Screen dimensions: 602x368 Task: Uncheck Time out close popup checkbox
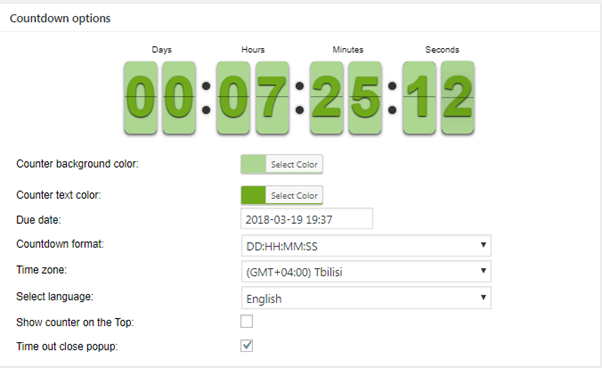point(246,346)
